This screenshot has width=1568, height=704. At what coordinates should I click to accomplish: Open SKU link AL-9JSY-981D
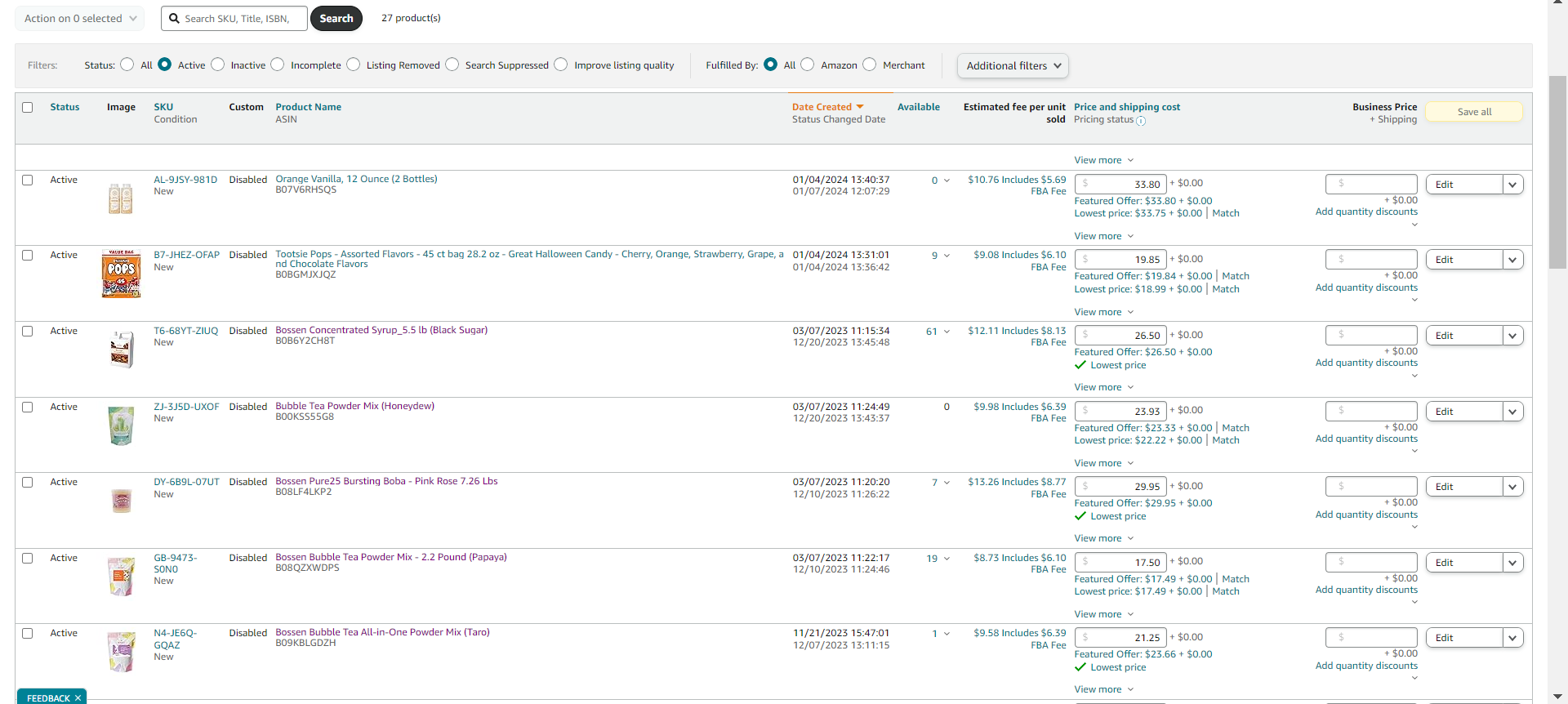[x=185, y=180]
